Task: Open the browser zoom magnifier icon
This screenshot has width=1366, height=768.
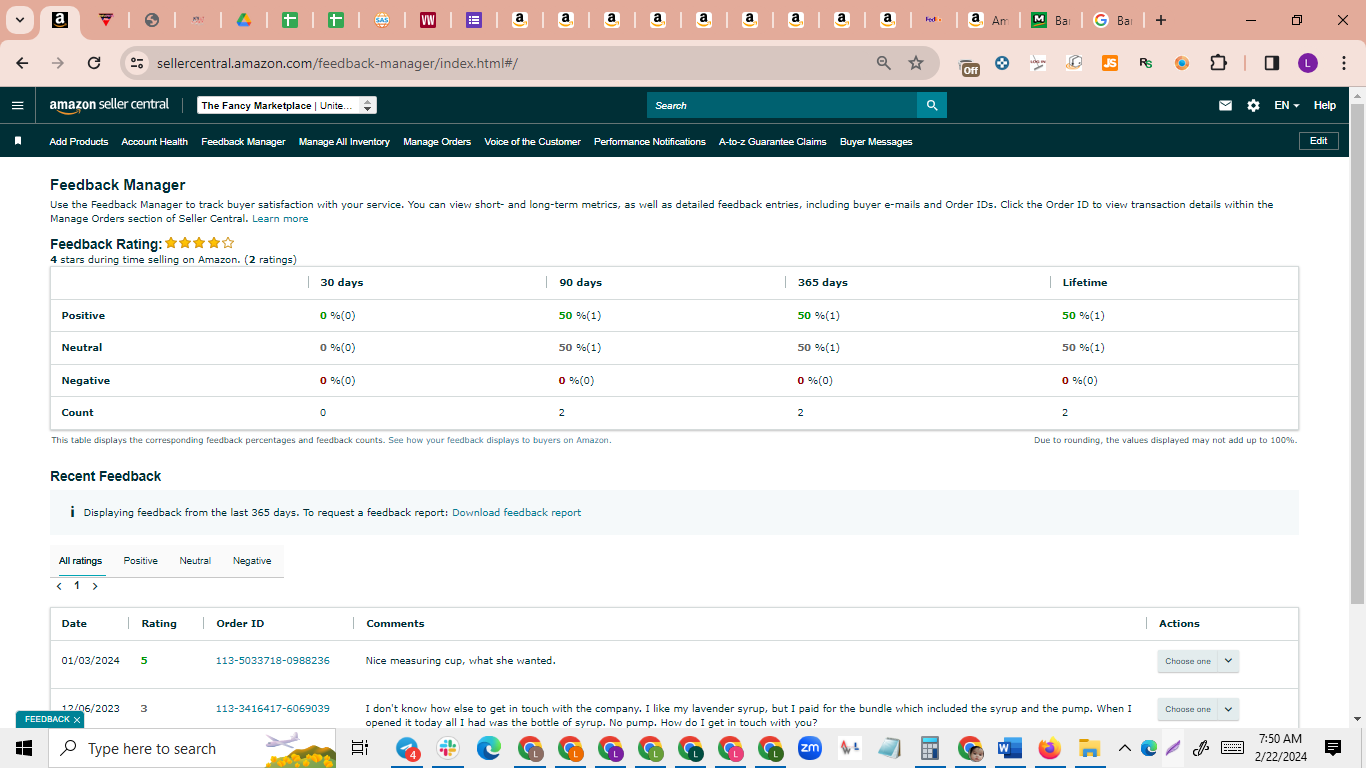Action: (x=883, y=63)
